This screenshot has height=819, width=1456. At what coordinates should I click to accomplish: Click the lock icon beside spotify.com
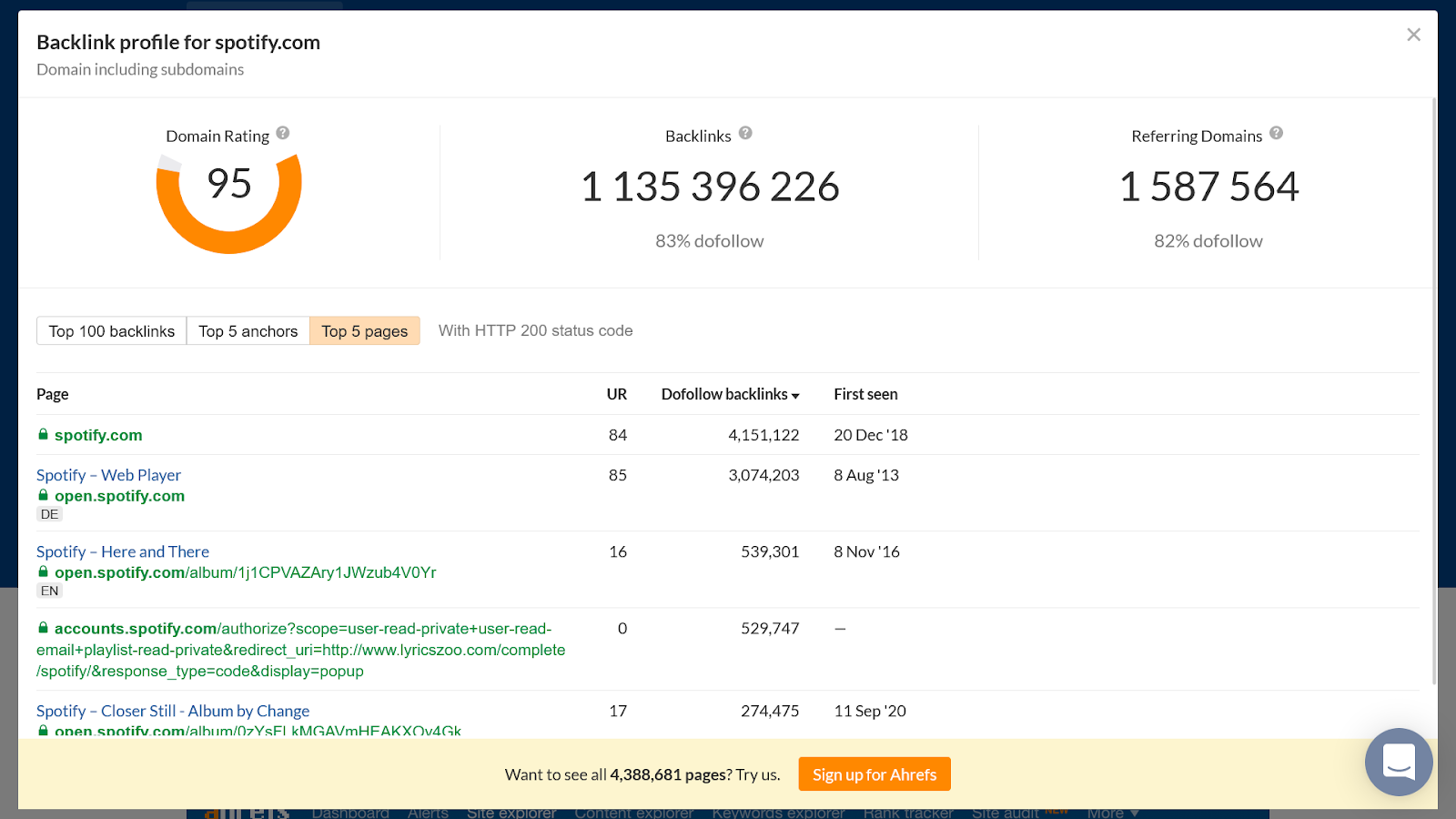[x=43, y=434]
